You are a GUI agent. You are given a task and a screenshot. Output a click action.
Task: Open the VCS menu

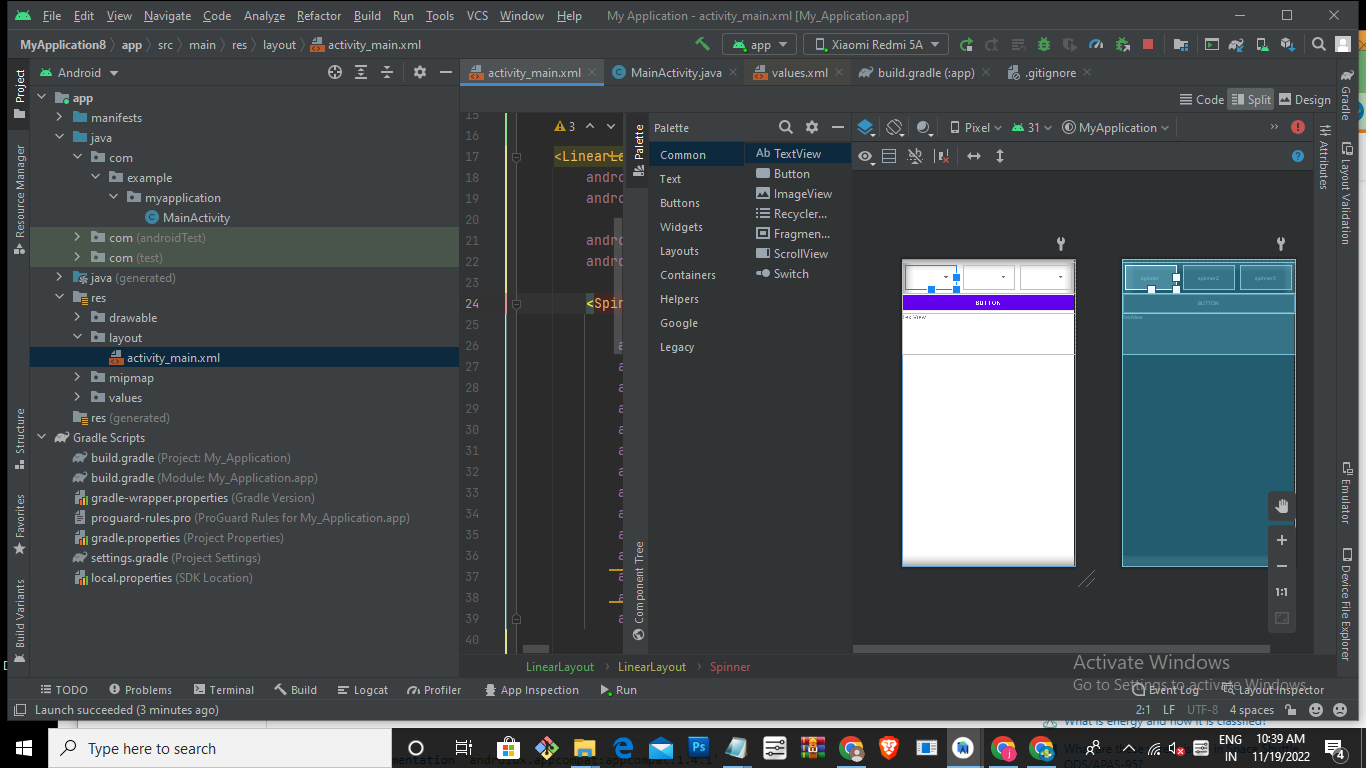pos(478,16)
